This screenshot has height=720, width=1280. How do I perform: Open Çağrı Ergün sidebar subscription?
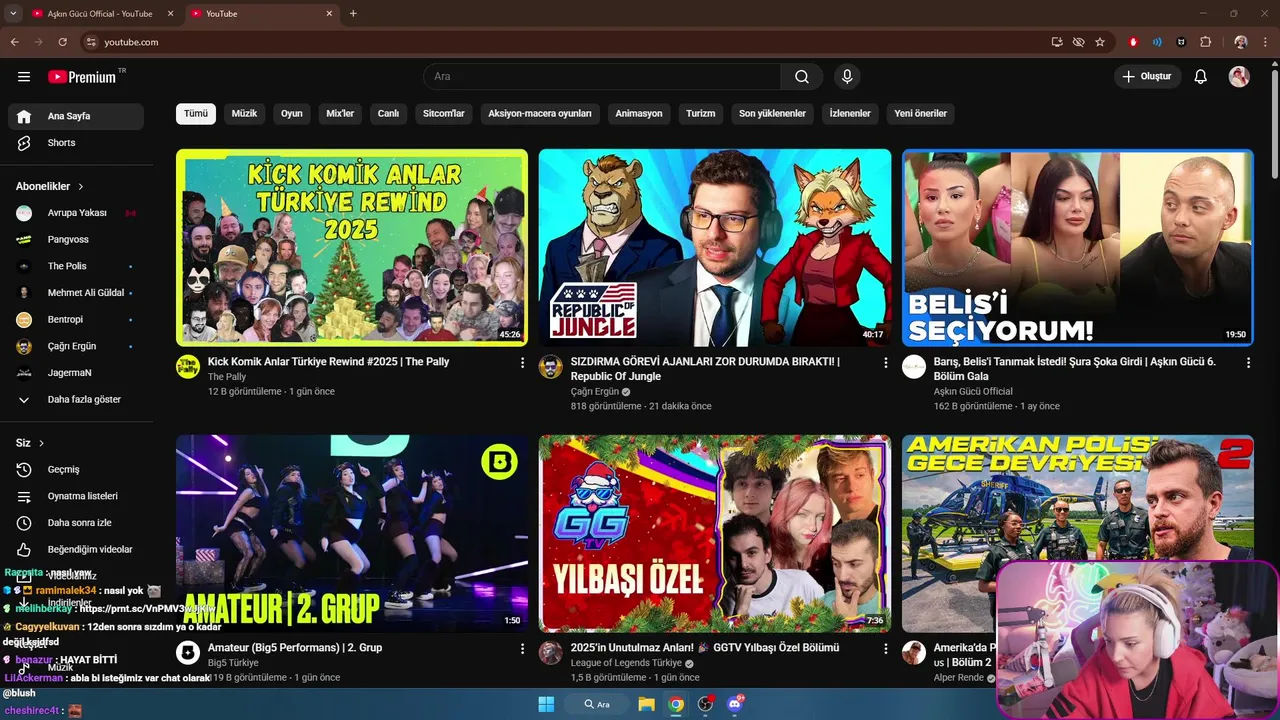(76, 346)
